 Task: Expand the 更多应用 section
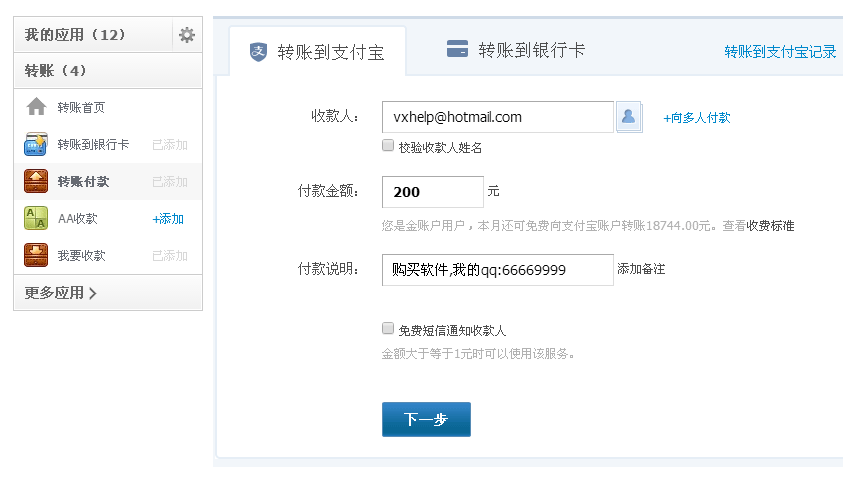pos(61,293)
